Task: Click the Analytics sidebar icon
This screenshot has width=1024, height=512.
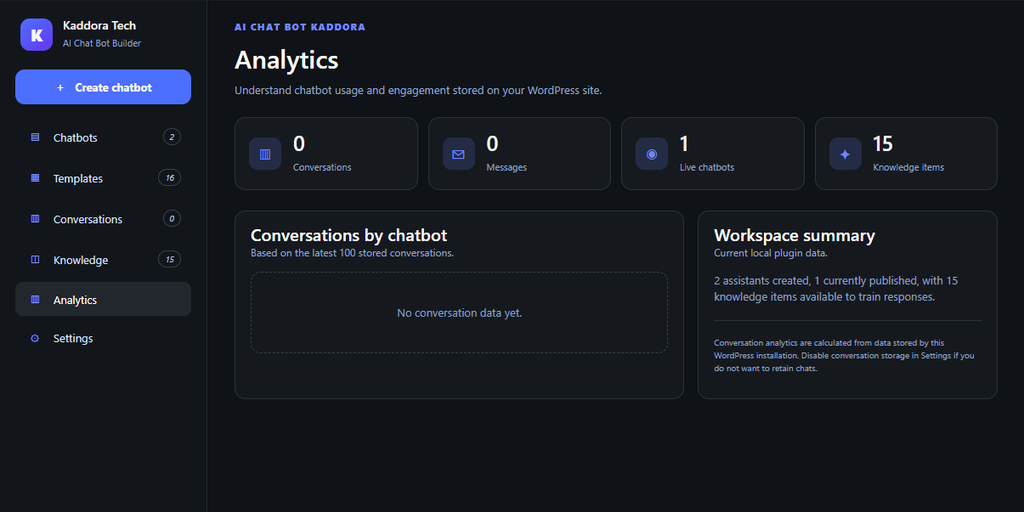Action: [x=35, y=300]
